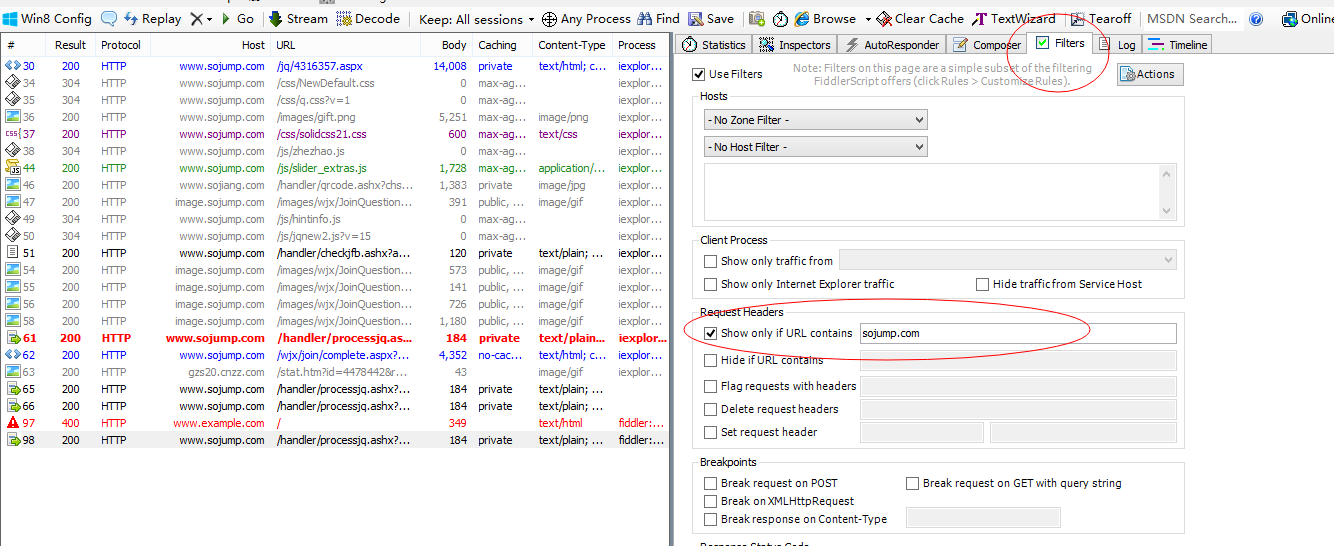Expand the Browse dropdown arrow

click(867, 19)
